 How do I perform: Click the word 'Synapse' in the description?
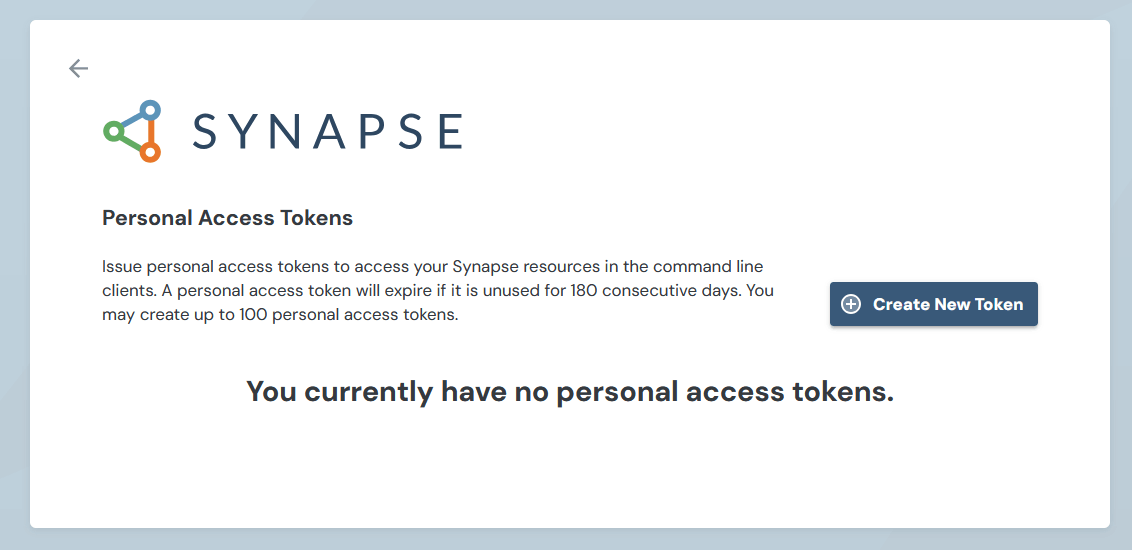[x=485, y=266]
